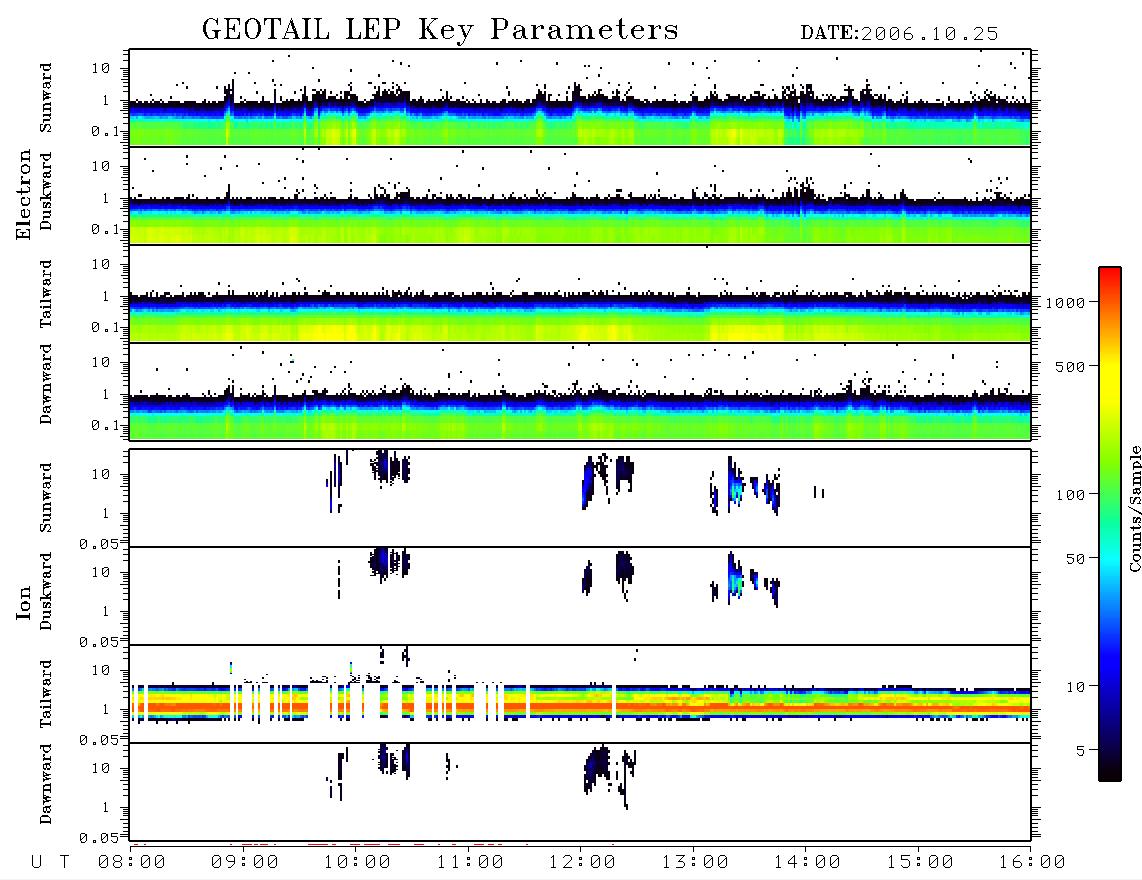This screenshot has width=1142, height=880.
Task: Select the 1000 colorbar tick label
Action: click(1066, 303)
